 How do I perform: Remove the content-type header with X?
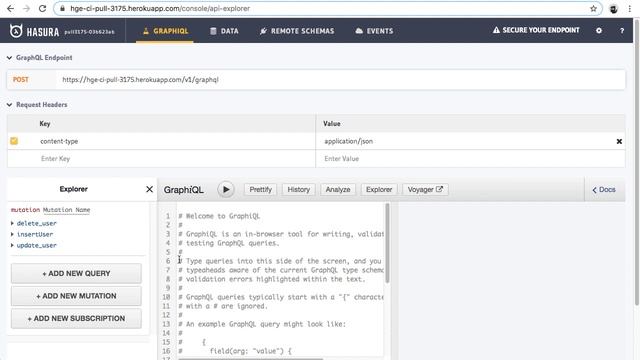pos(619,141)
